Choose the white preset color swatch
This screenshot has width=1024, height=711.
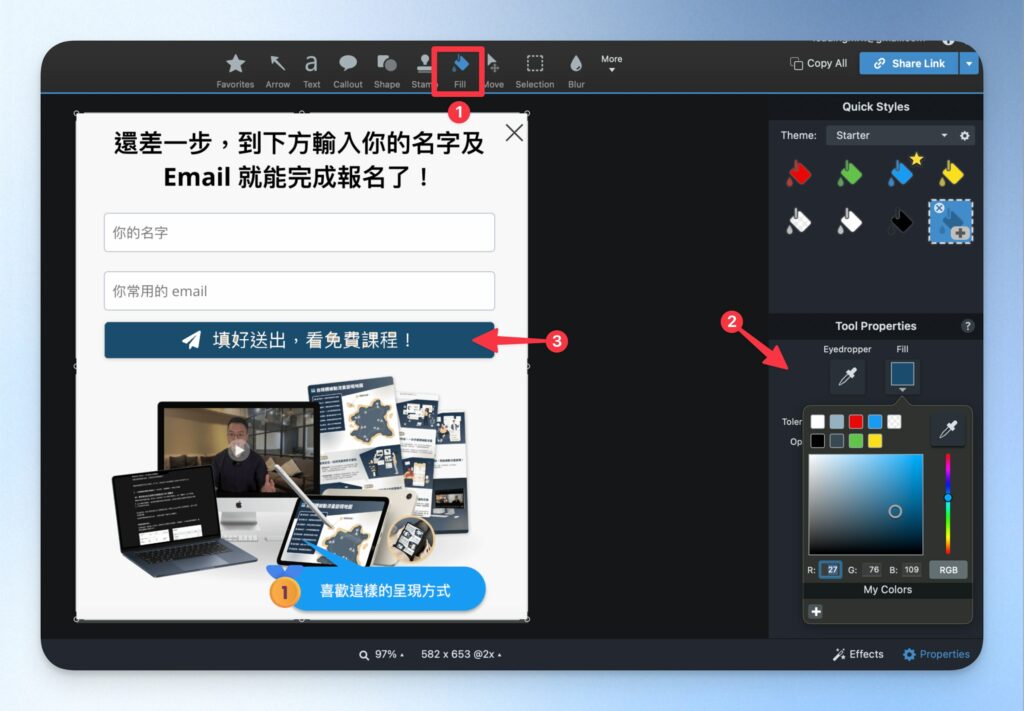pyautogui.click(x=818, y=422)
